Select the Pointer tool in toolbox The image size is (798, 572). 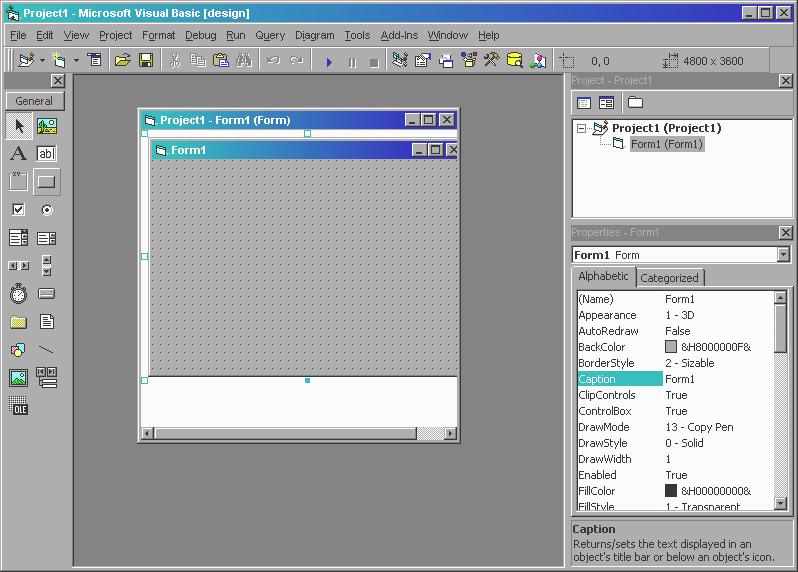(x=19, y=126)
